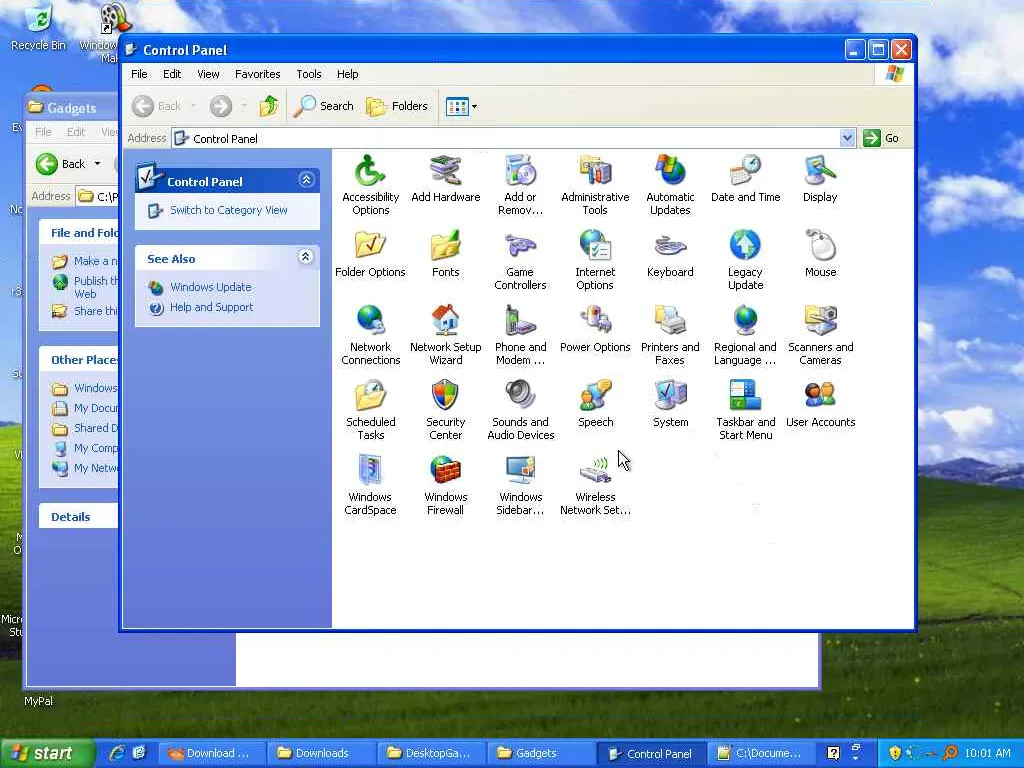Open the Edit menu in Control Panel
Screen dimensions: 1024x768
coord(172,74)
